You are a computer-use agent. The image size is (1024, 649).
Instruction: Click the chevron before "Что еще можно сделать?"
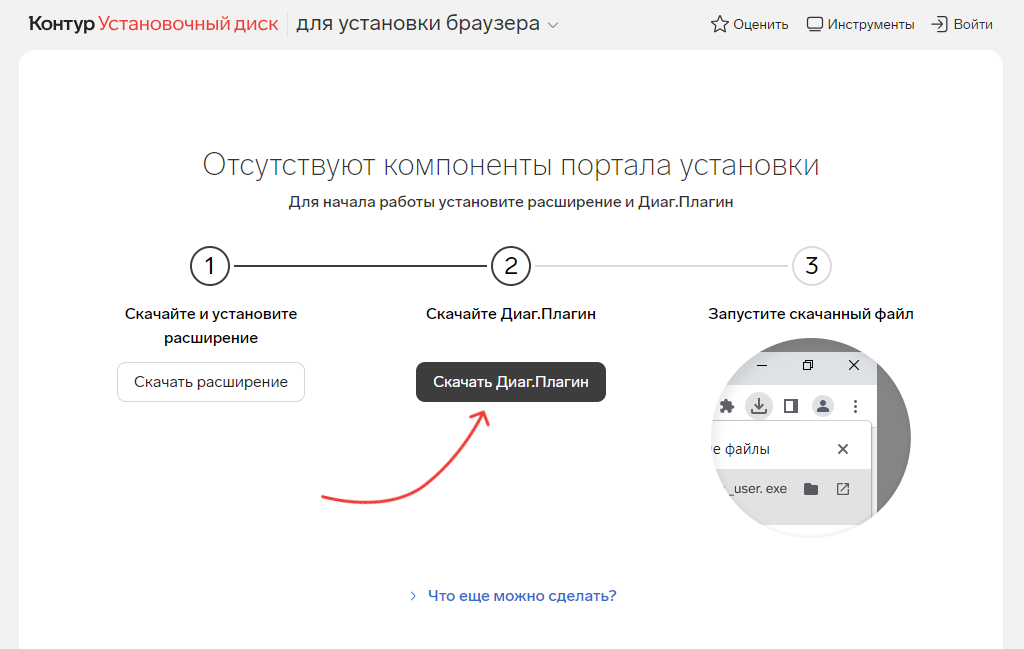(x=413, y=595)
